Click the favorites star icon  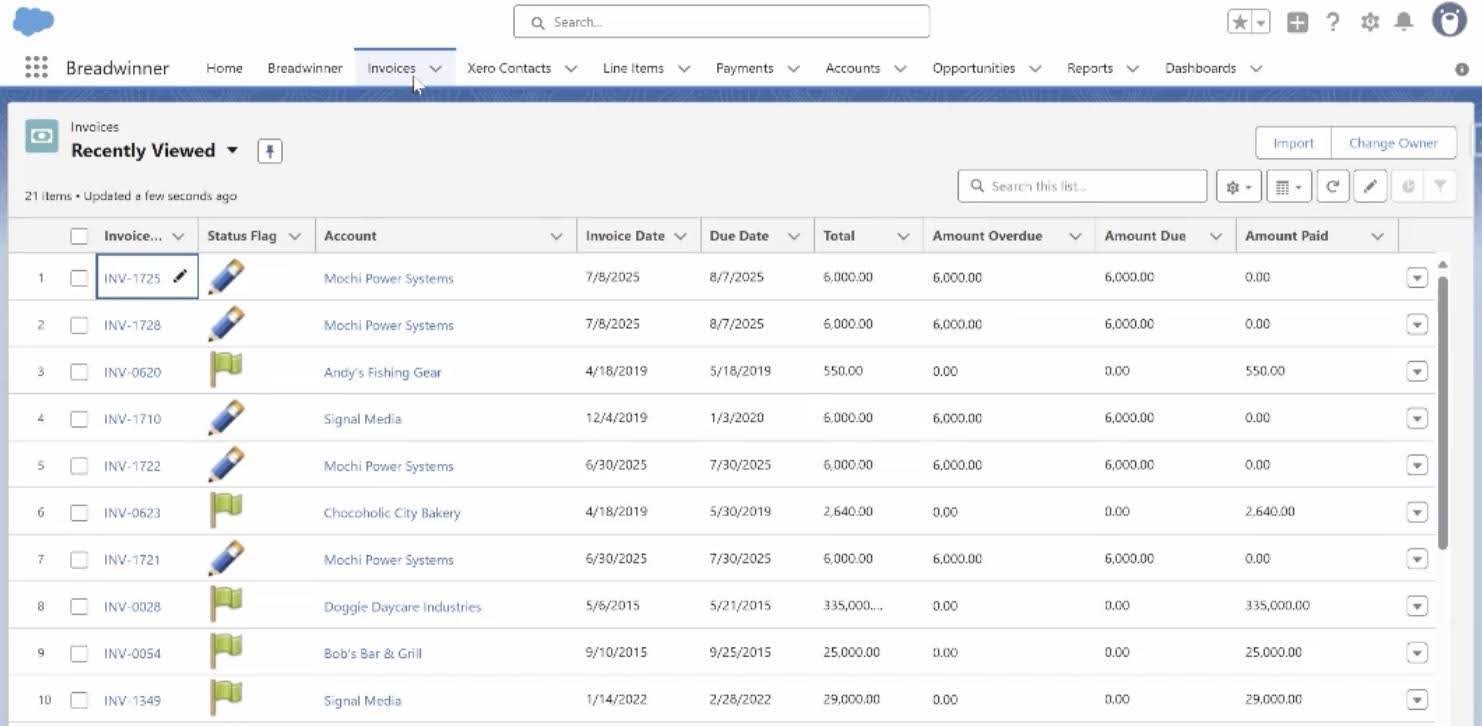click(1240, 22)
